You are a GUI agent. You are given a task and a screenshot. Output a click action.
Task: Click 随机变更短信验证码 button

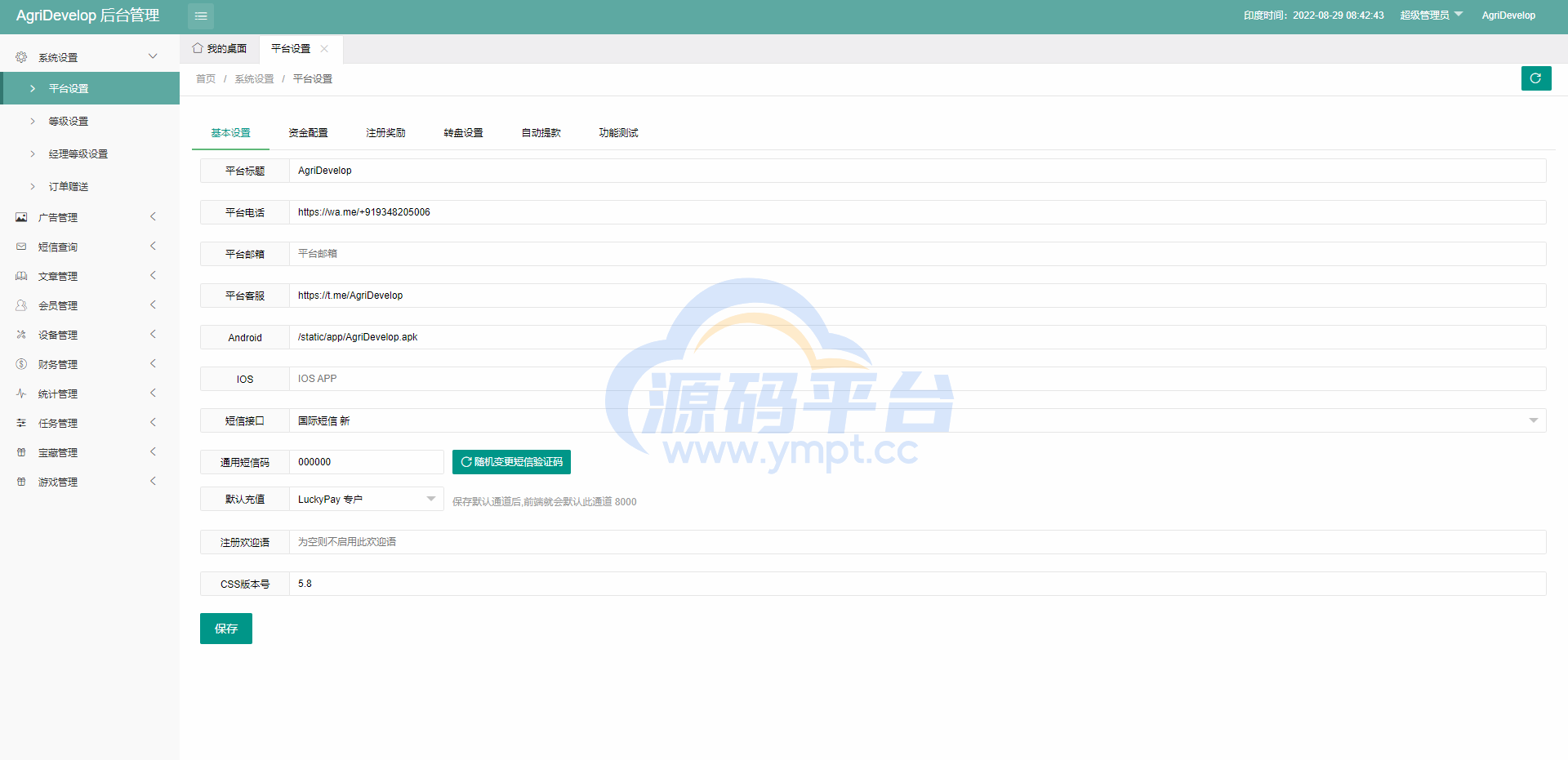tap(511, 462)
